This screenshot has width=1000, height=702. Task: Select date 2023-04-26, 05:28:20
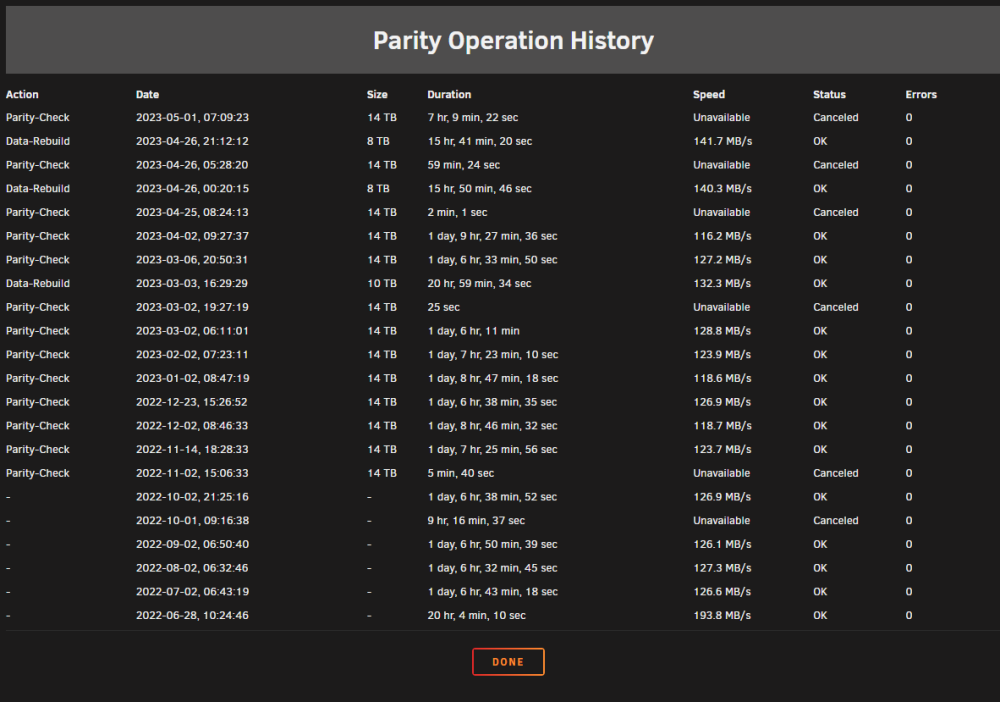[x=192, y=165]
